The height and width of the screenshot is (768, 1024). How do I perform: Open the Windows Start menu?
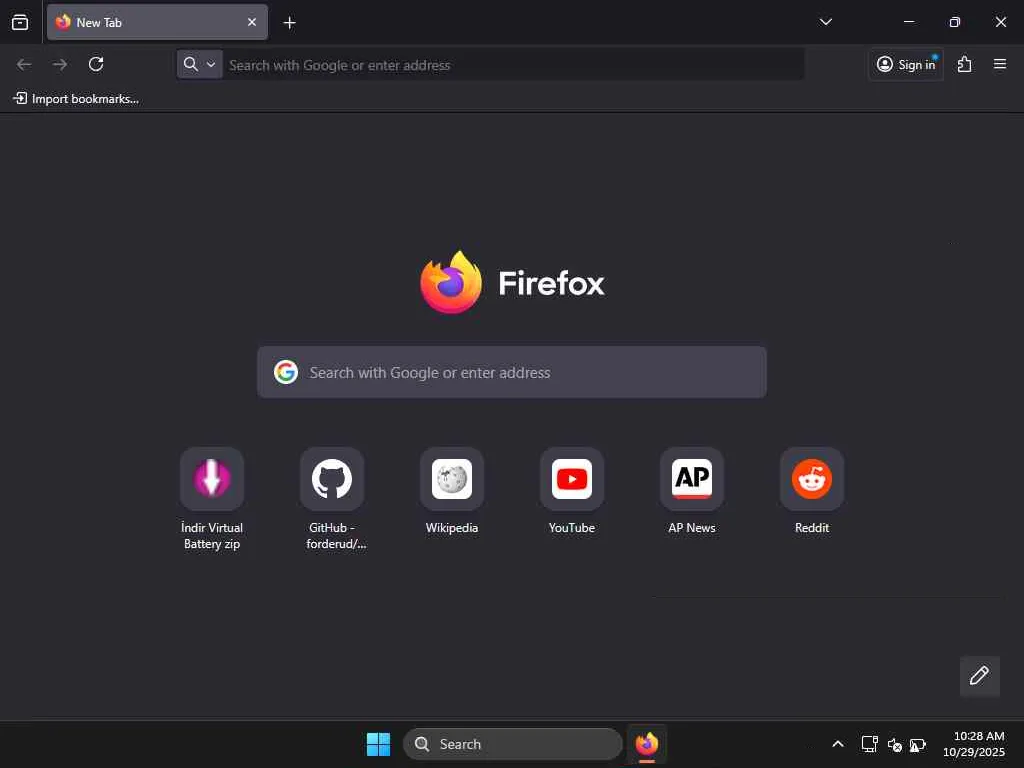[378, 744]
